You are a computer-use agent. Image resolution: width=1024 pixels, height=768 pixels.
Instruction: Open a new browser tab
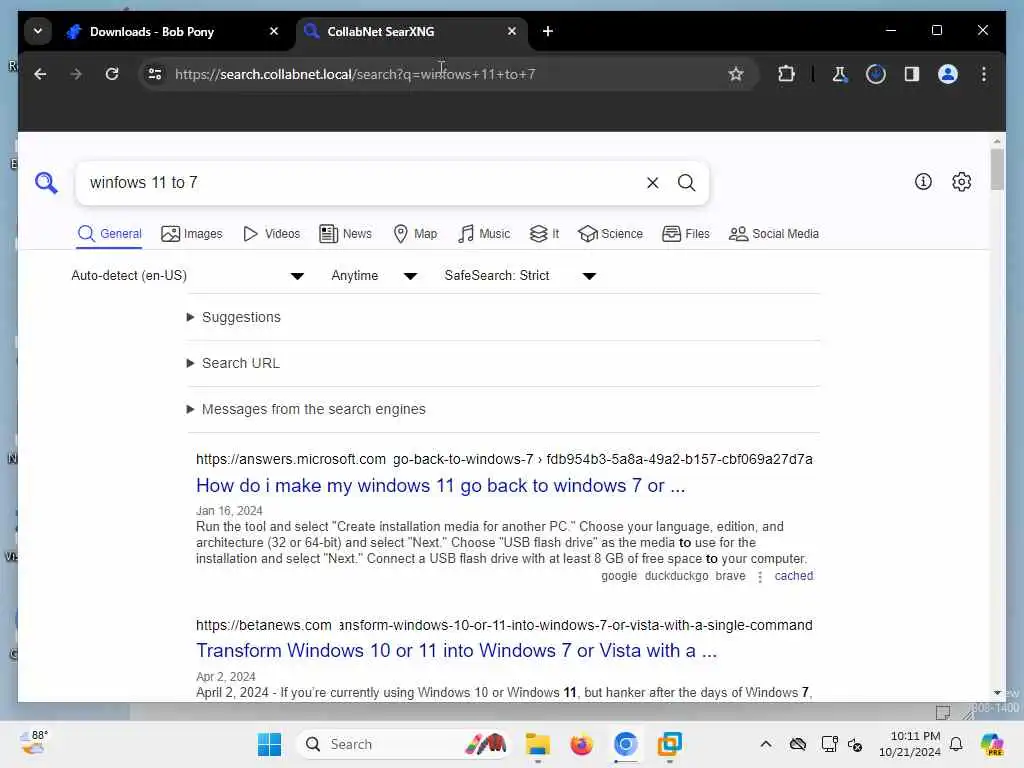[x=548, y=31]
